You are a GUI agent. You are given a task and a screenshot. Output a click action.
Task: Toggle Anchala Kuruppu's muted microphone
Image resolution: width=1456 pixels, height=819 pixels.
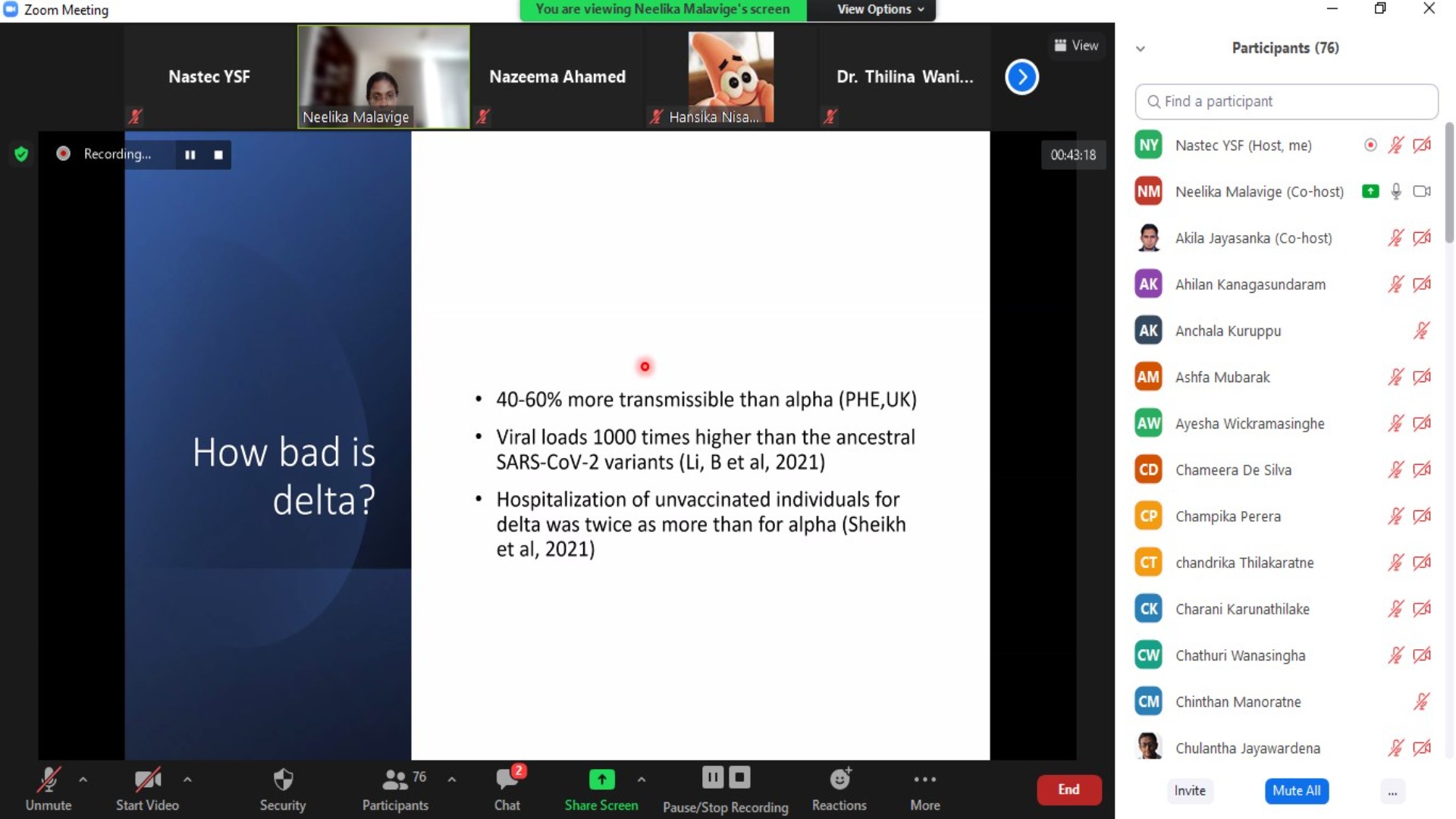[1421, 330]
